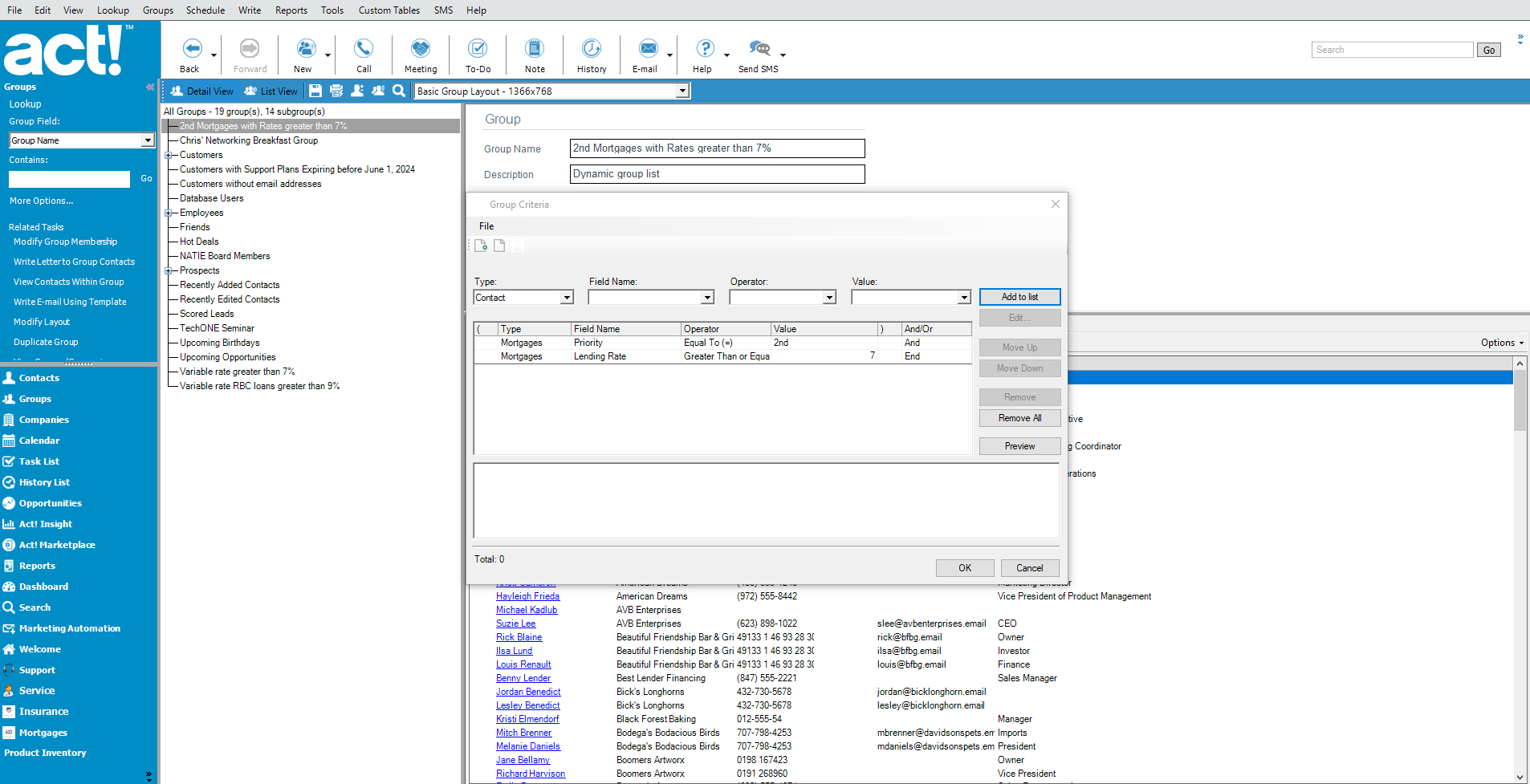Open the Suzie Lee contact link

[515, 624]
